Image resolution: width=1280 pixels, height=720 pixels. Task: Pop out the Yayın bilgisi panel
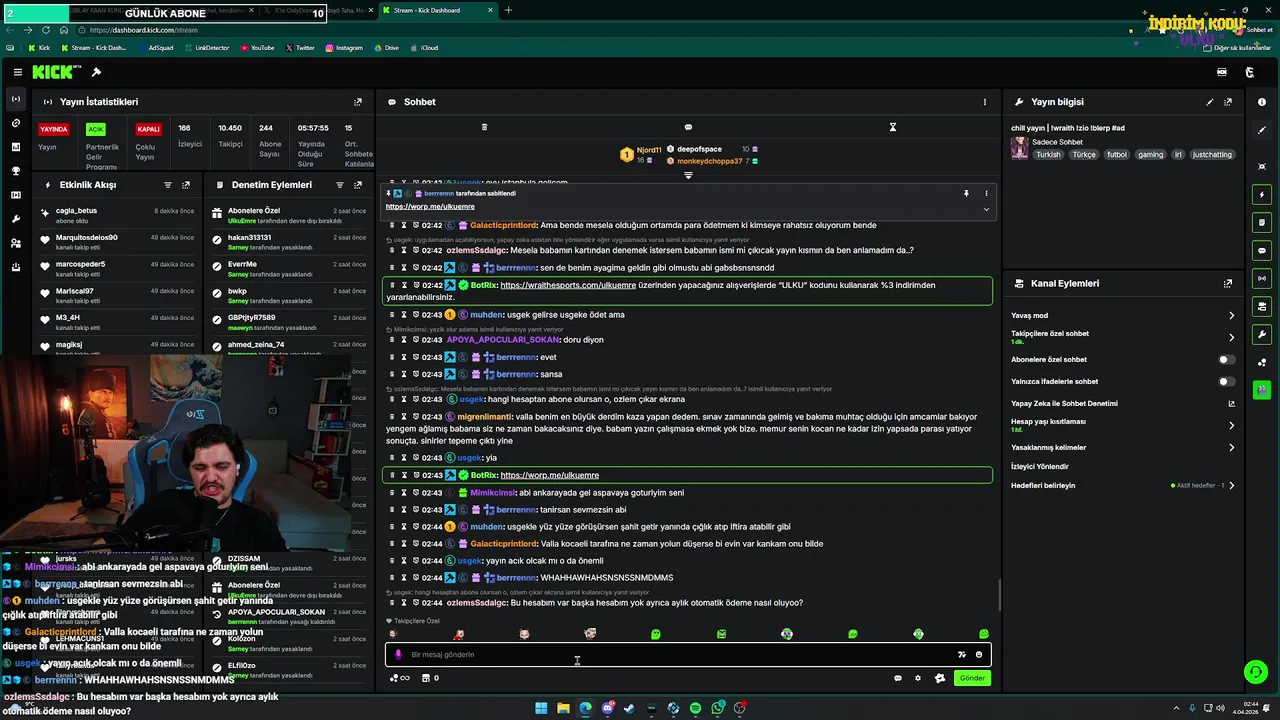[1228, 102]
